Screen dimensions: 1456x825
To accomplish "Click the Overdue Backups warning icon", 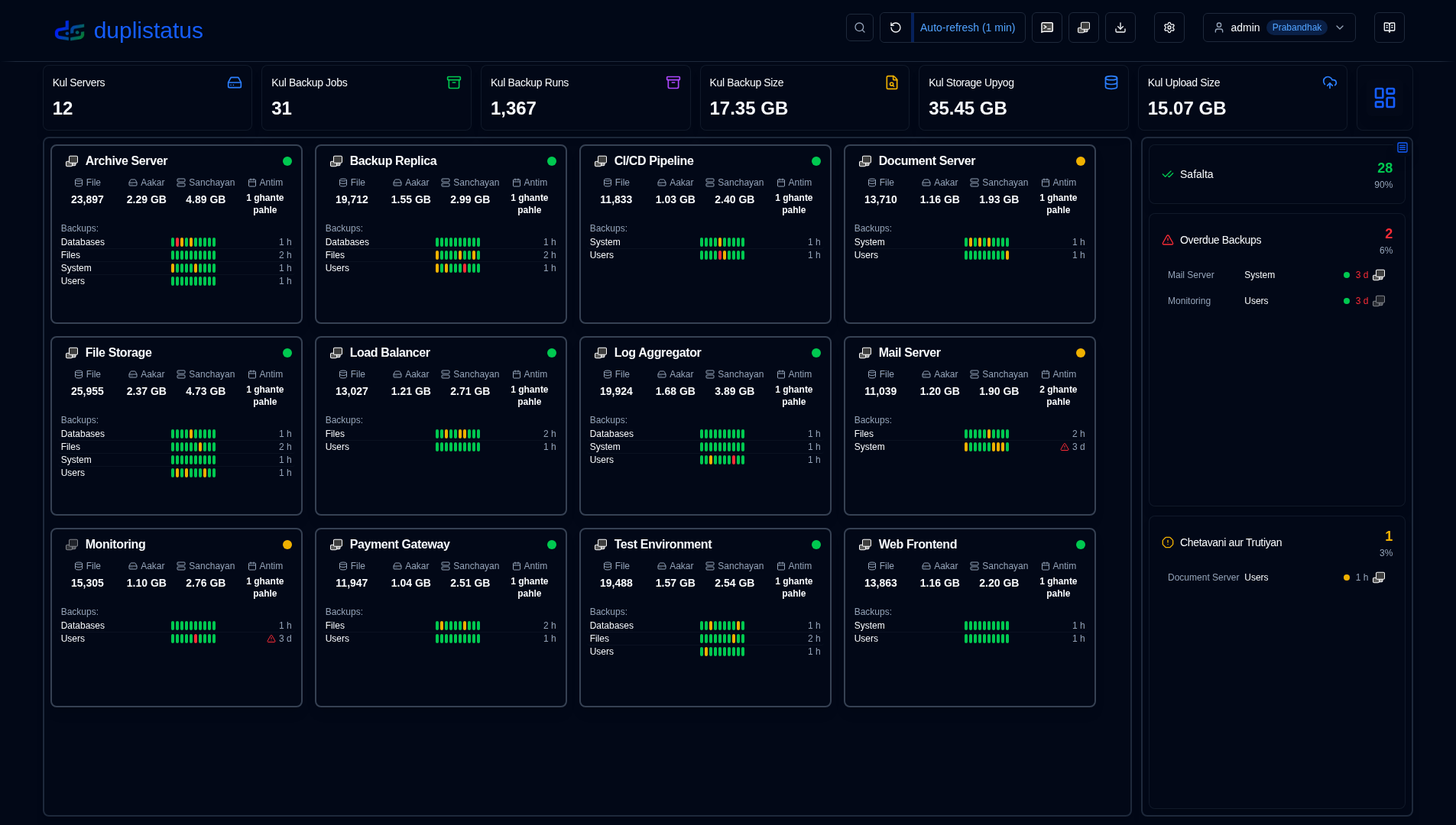I will click(x=1167, y=240).
